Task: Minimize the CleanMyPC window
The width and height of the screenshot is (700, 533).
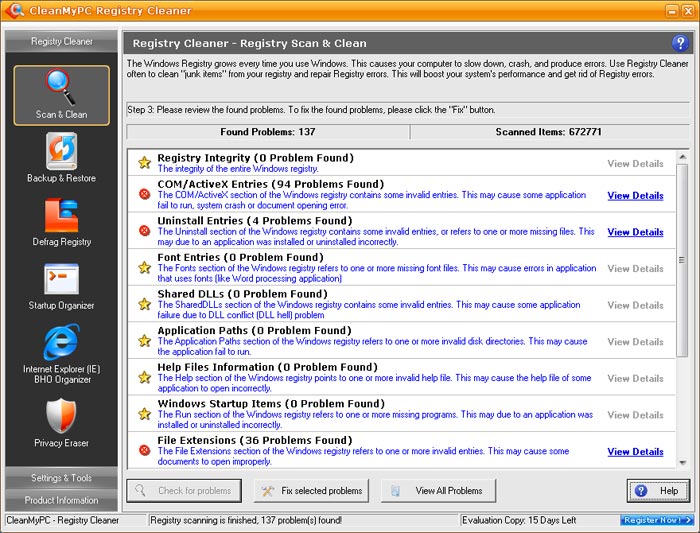Action: click(x=672, y=11)
